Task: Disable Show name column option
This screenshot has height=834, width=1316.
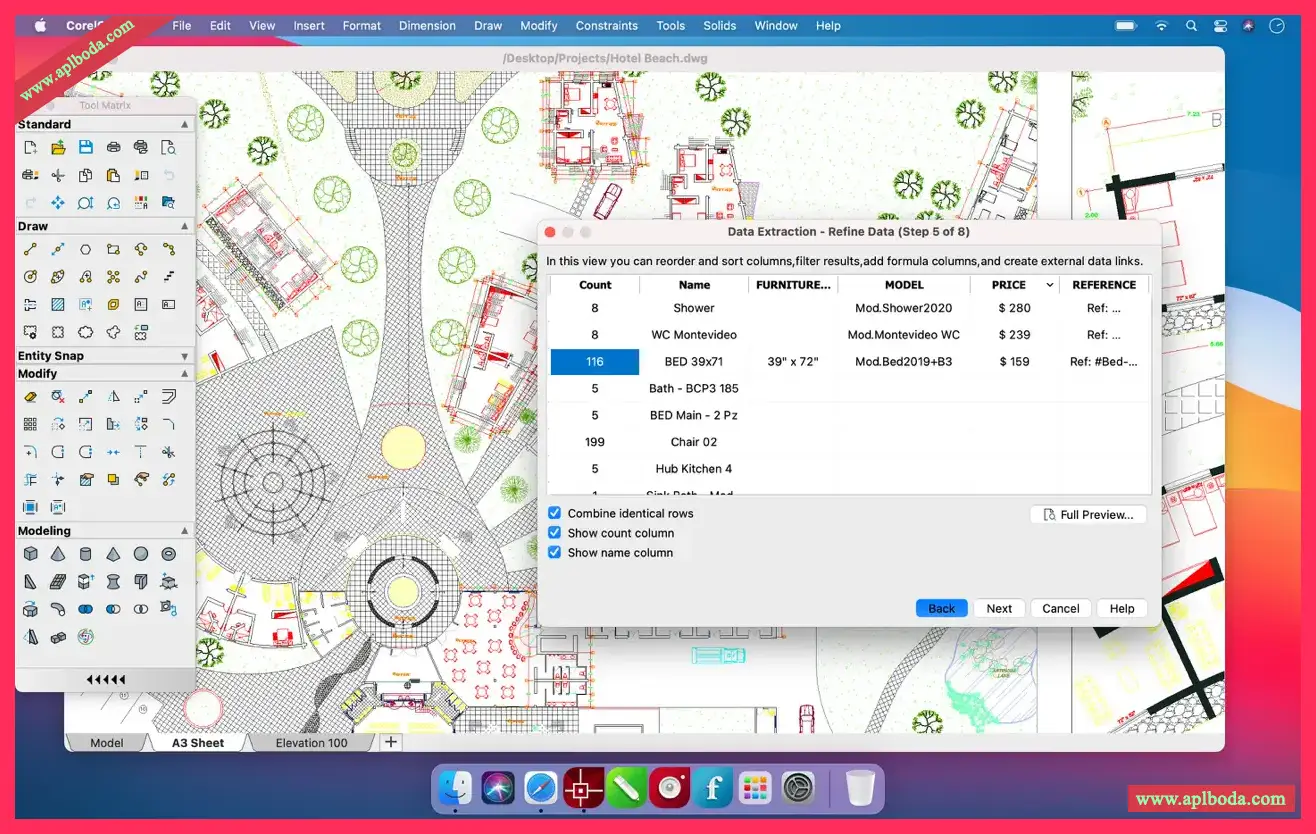Action: click(x=554, y=552)
